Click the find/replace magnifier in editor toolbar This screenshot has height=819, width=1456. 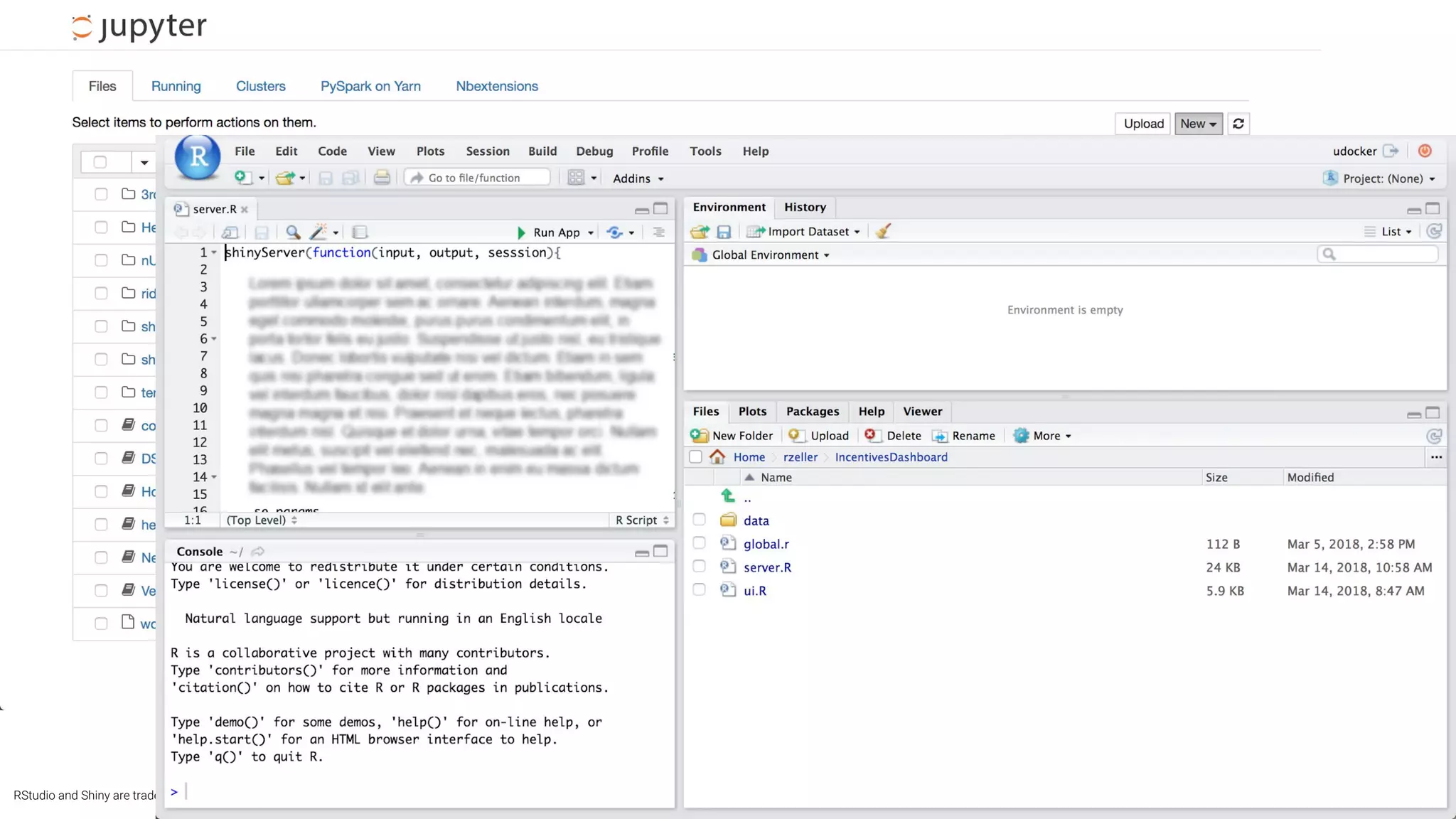[293, 232]
